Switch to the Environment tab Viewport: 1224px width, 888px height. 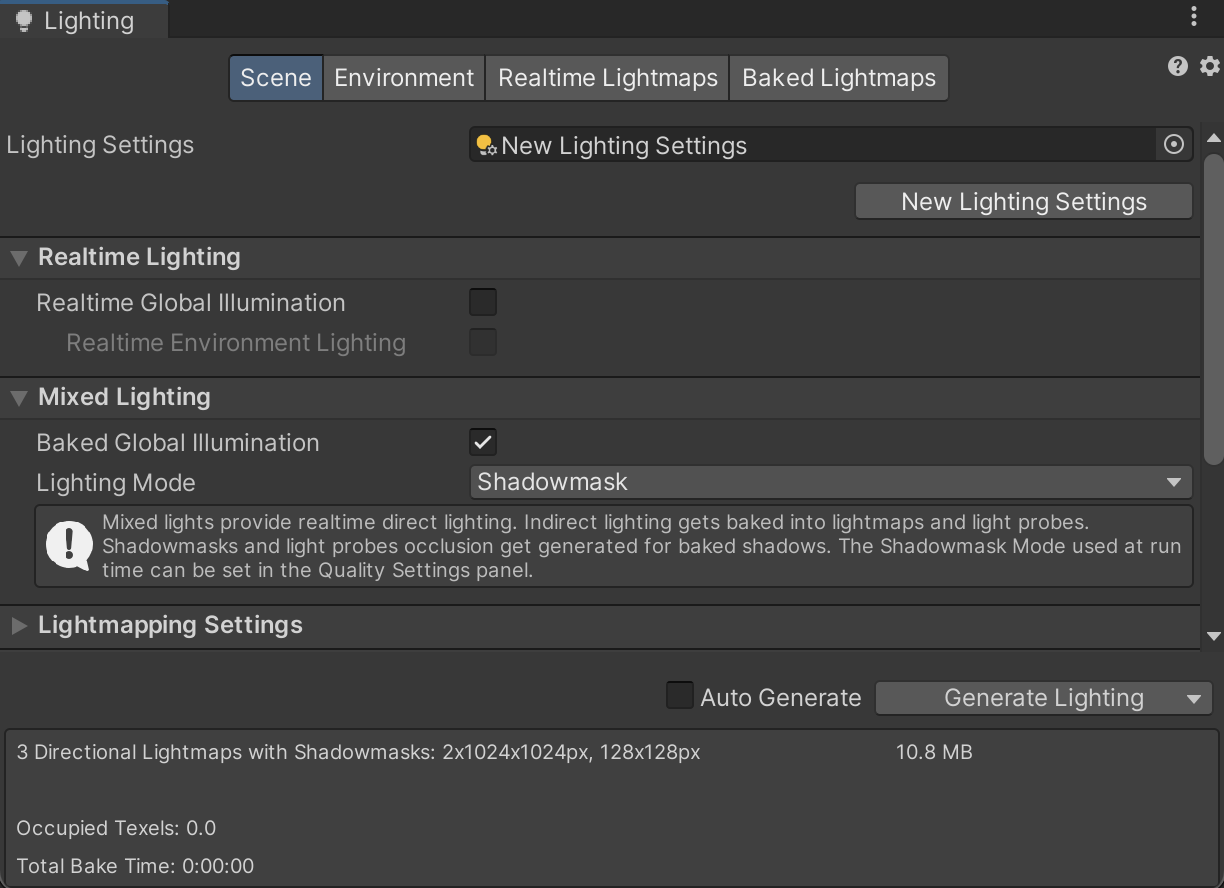click(404, 78)
